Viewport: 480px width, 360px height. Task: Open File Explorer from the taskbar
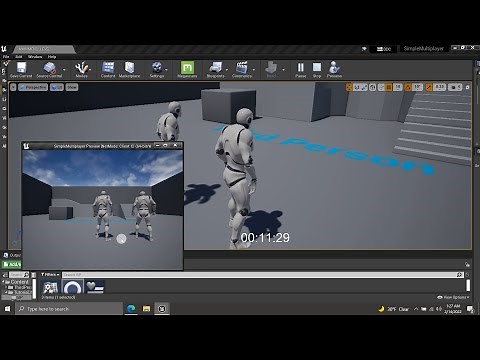point(146,309)
